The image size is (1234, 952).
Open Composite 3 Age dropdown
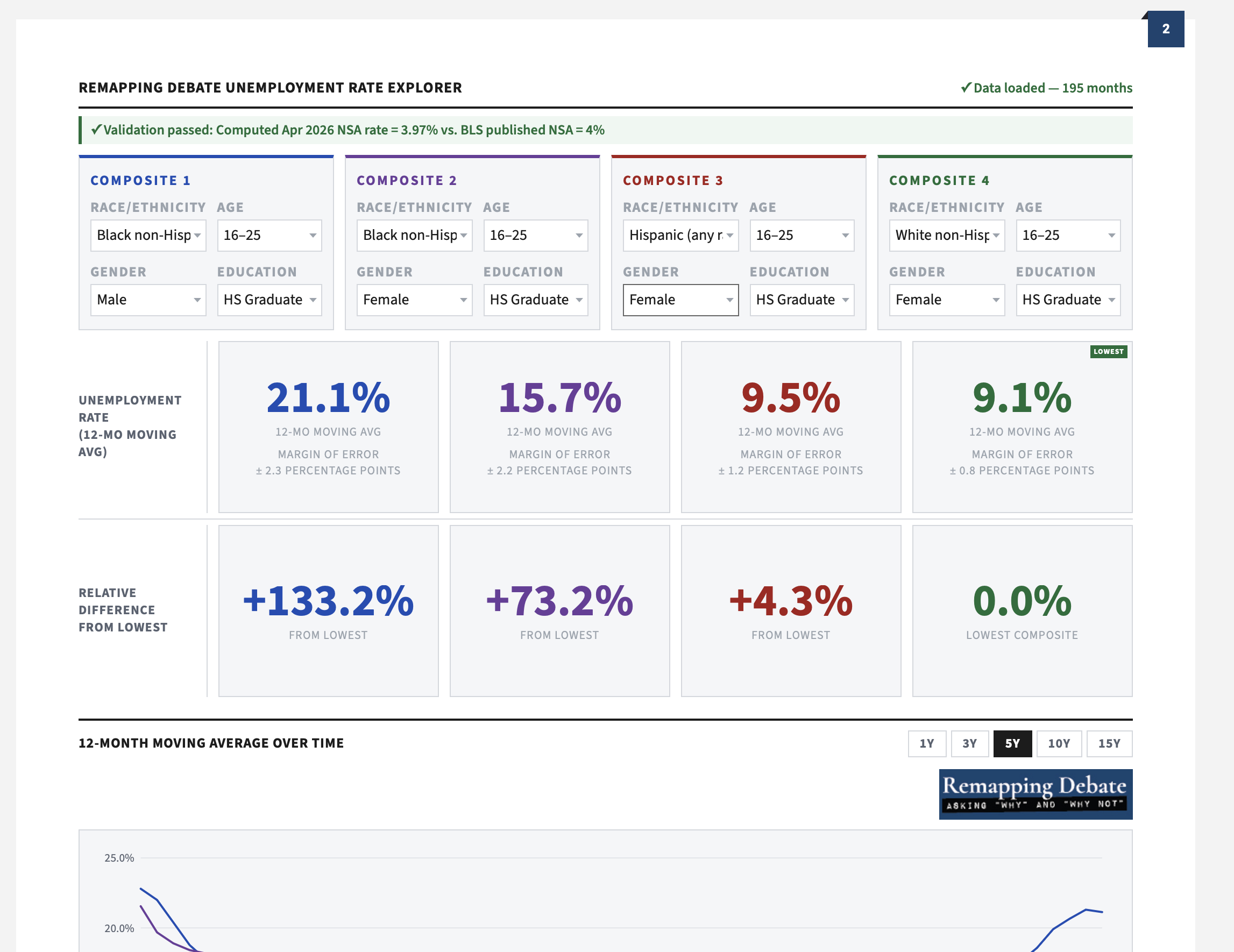802,235
